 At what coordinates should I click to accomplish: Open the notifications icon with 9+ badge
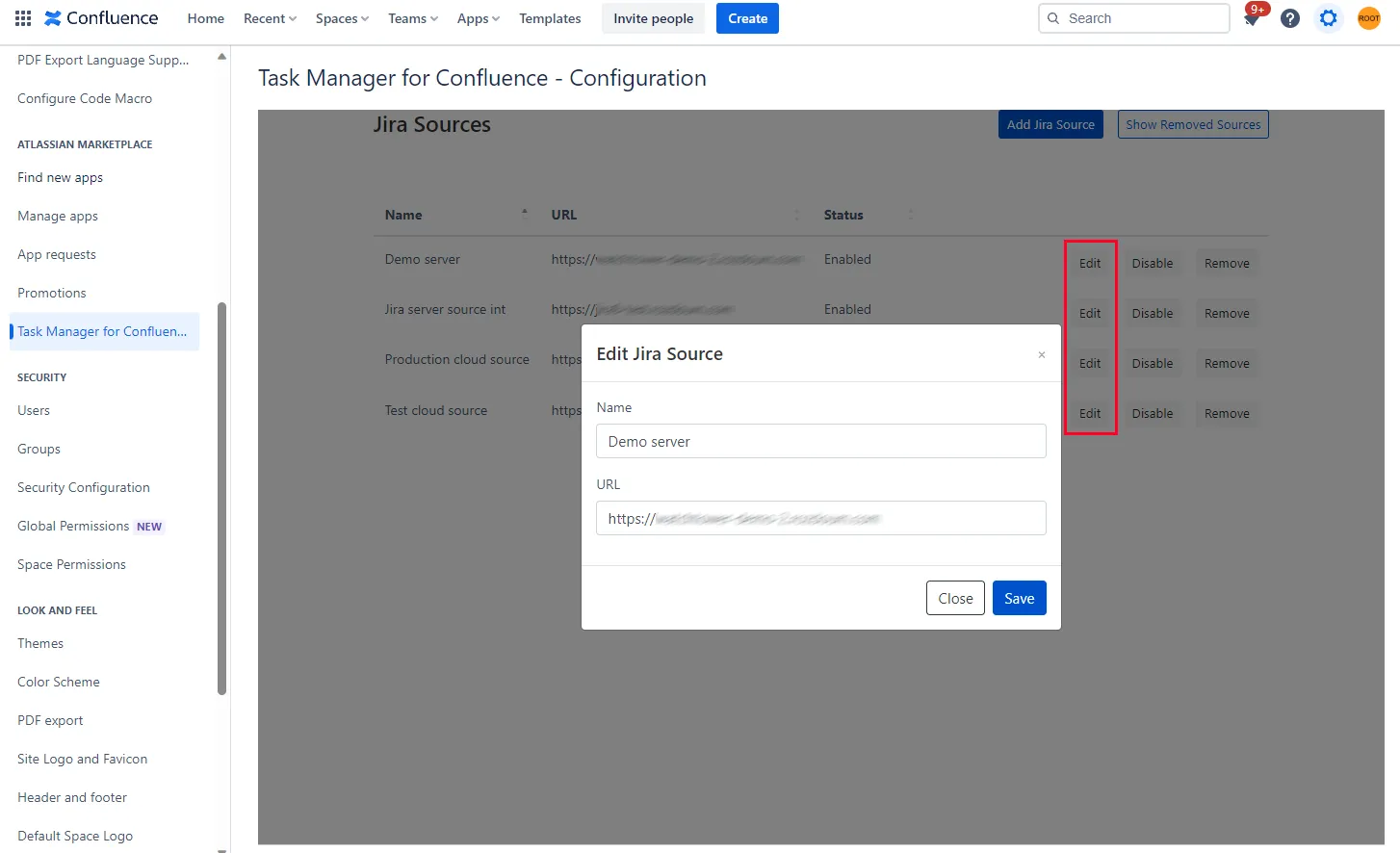[1252, 18]
